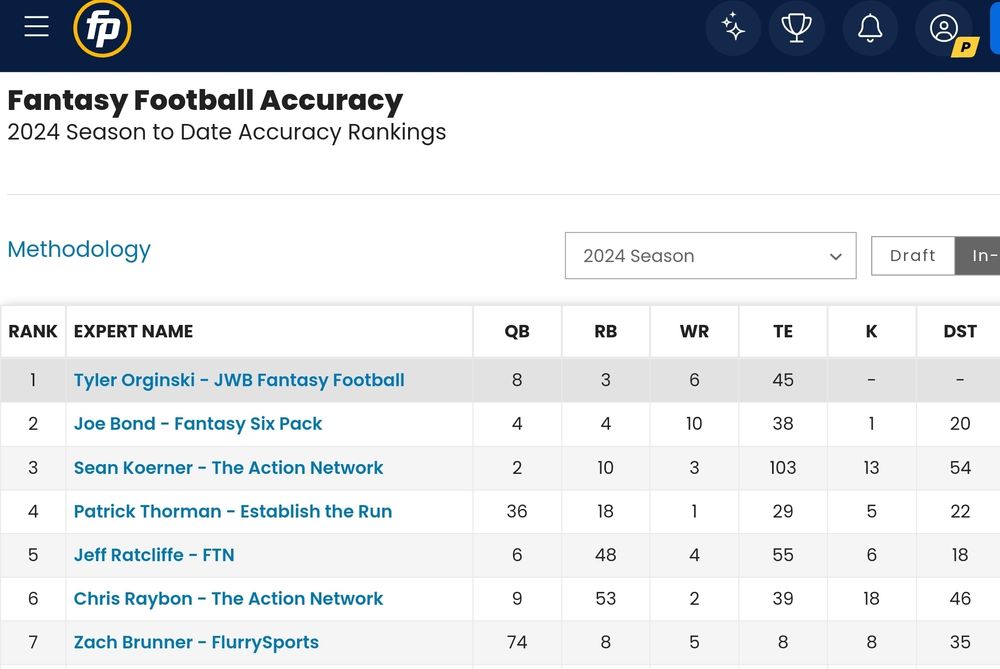The image size is (1000, 669).
Task: Click QB value 74 in Zach Brunner row
Action: [x=517, y=642]
